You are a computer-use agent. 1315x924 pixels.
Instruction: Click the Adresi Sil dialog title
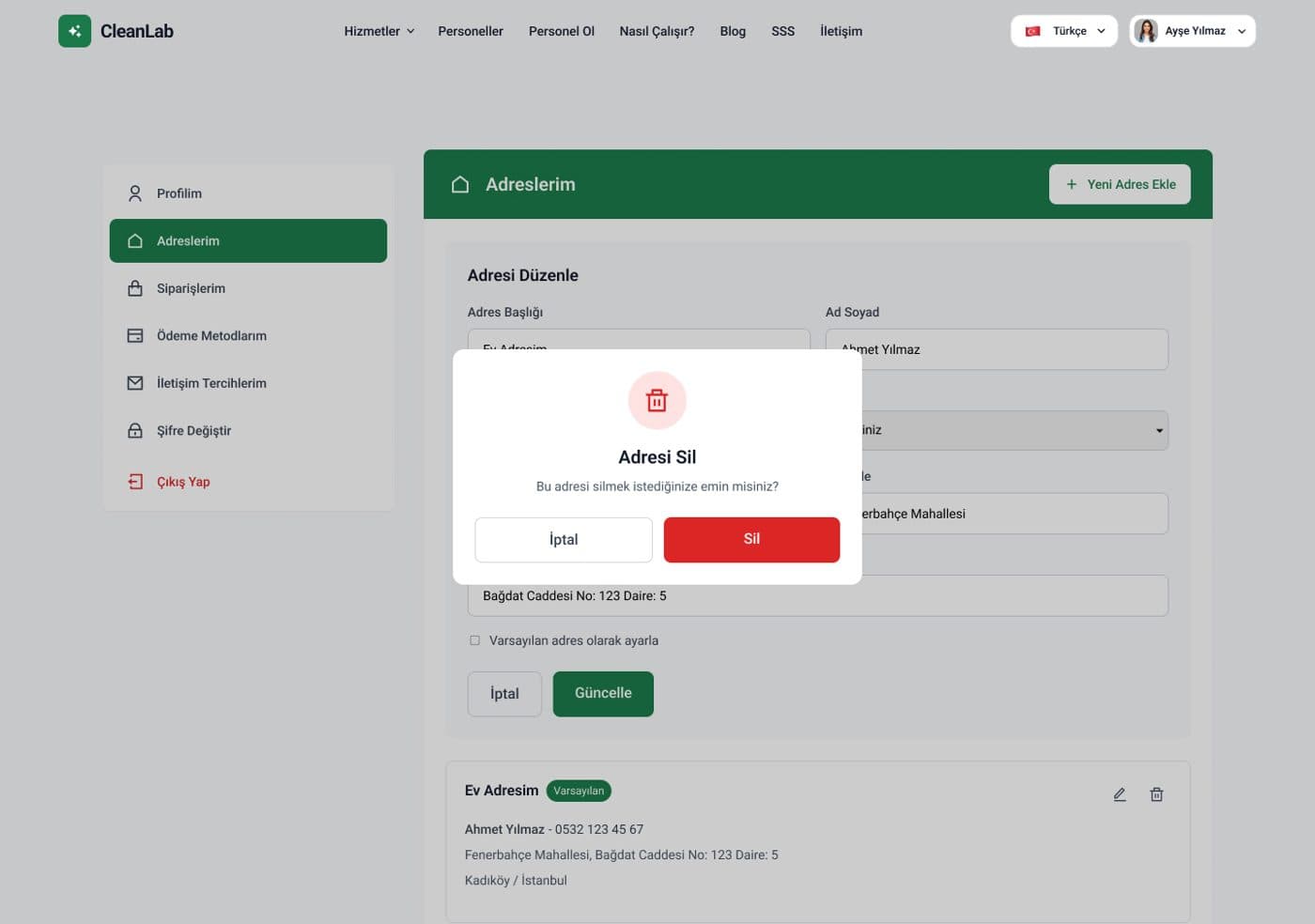[657, 457]
